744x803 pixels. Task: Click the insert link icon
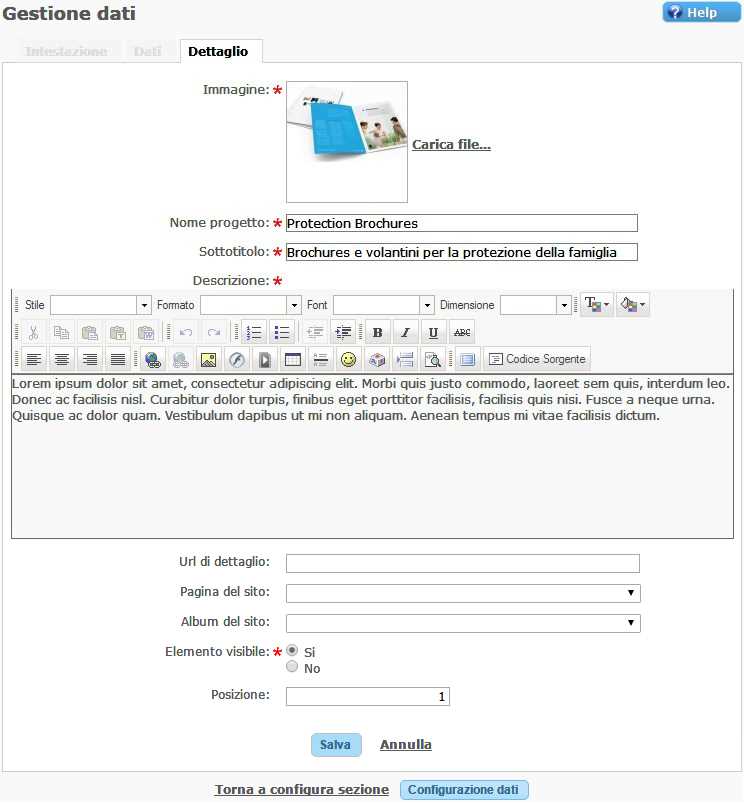point(153,359)
